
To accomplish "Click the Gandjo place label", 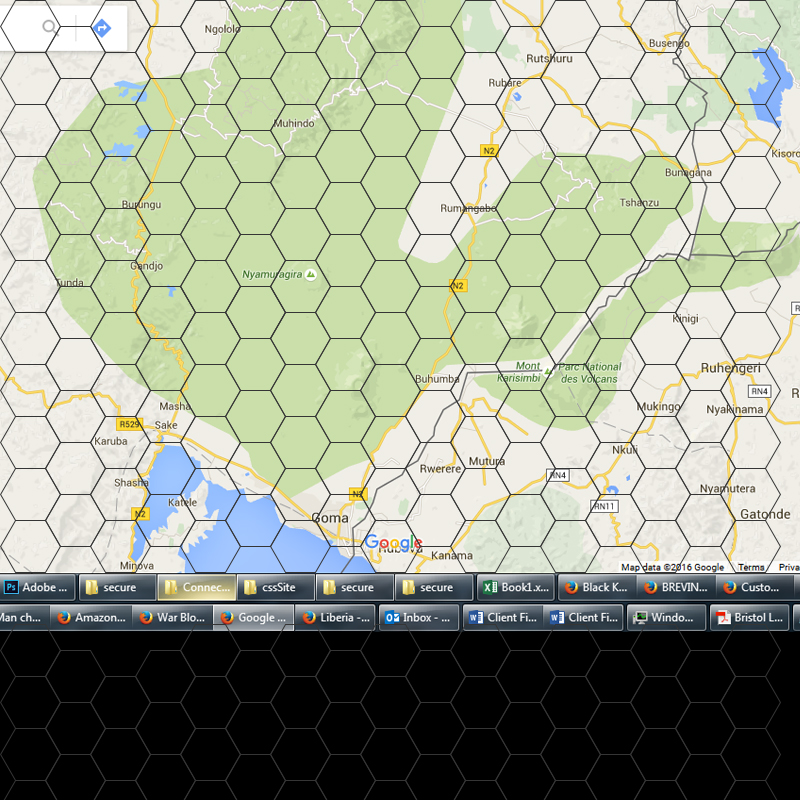I will [x=146, y=266].
